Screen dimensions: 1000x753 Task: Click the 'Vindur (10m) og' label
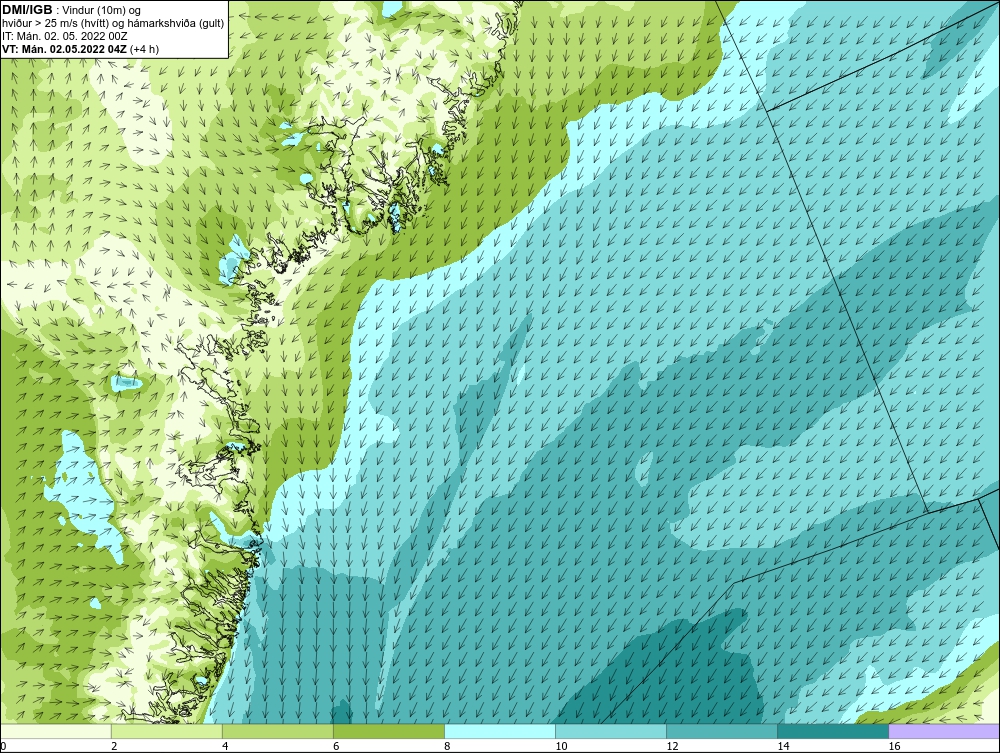coord(102,10)
